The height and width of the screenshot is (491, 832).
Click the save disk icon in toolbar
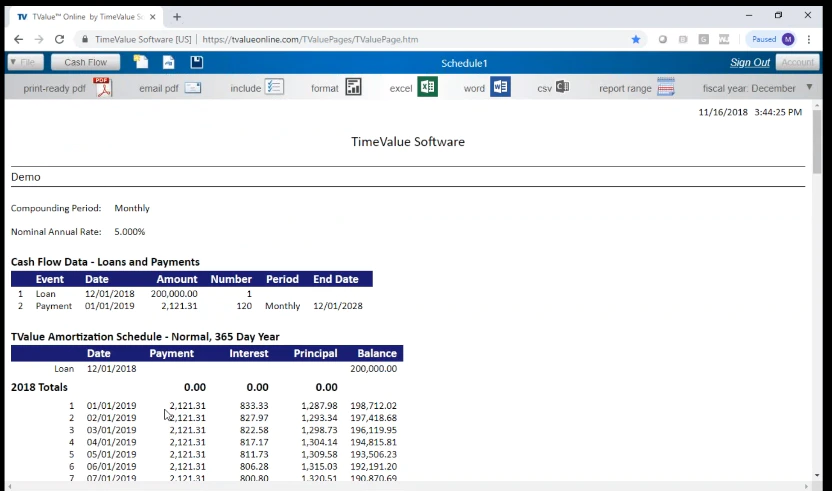[196, 62]
